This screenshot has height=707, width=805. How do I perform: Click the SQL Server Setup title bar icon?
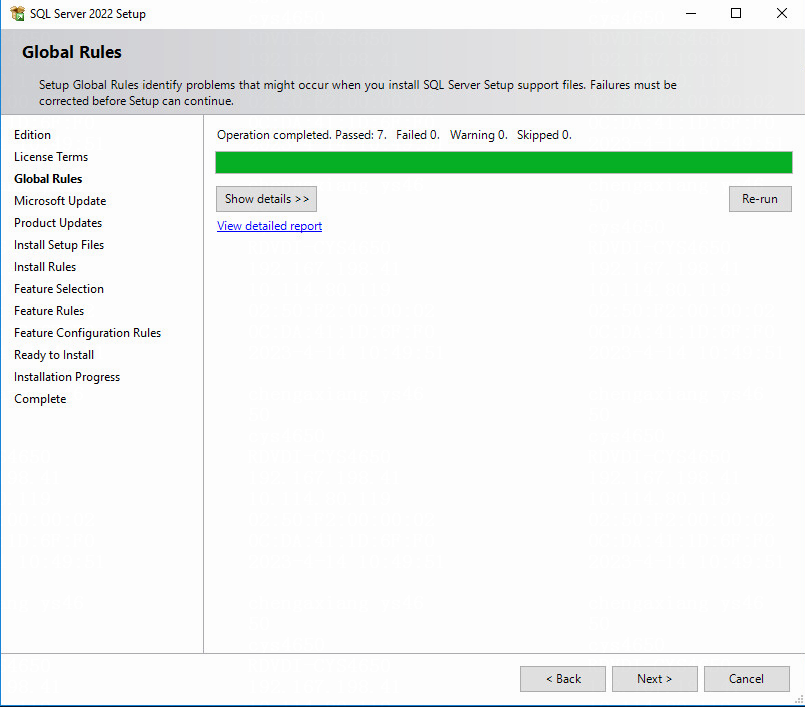17,13
